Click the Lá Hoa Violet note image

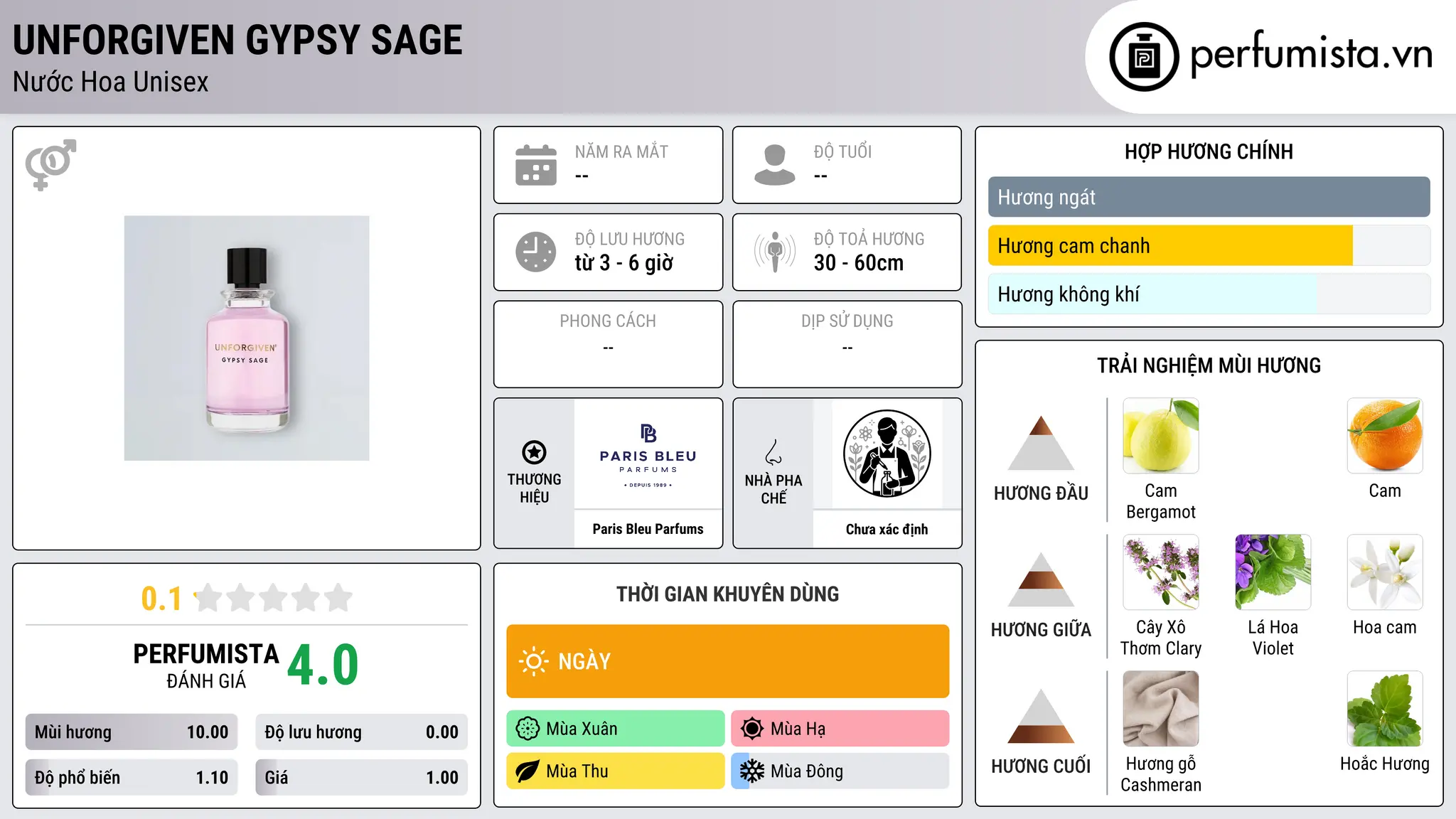tap(1273, 572)
